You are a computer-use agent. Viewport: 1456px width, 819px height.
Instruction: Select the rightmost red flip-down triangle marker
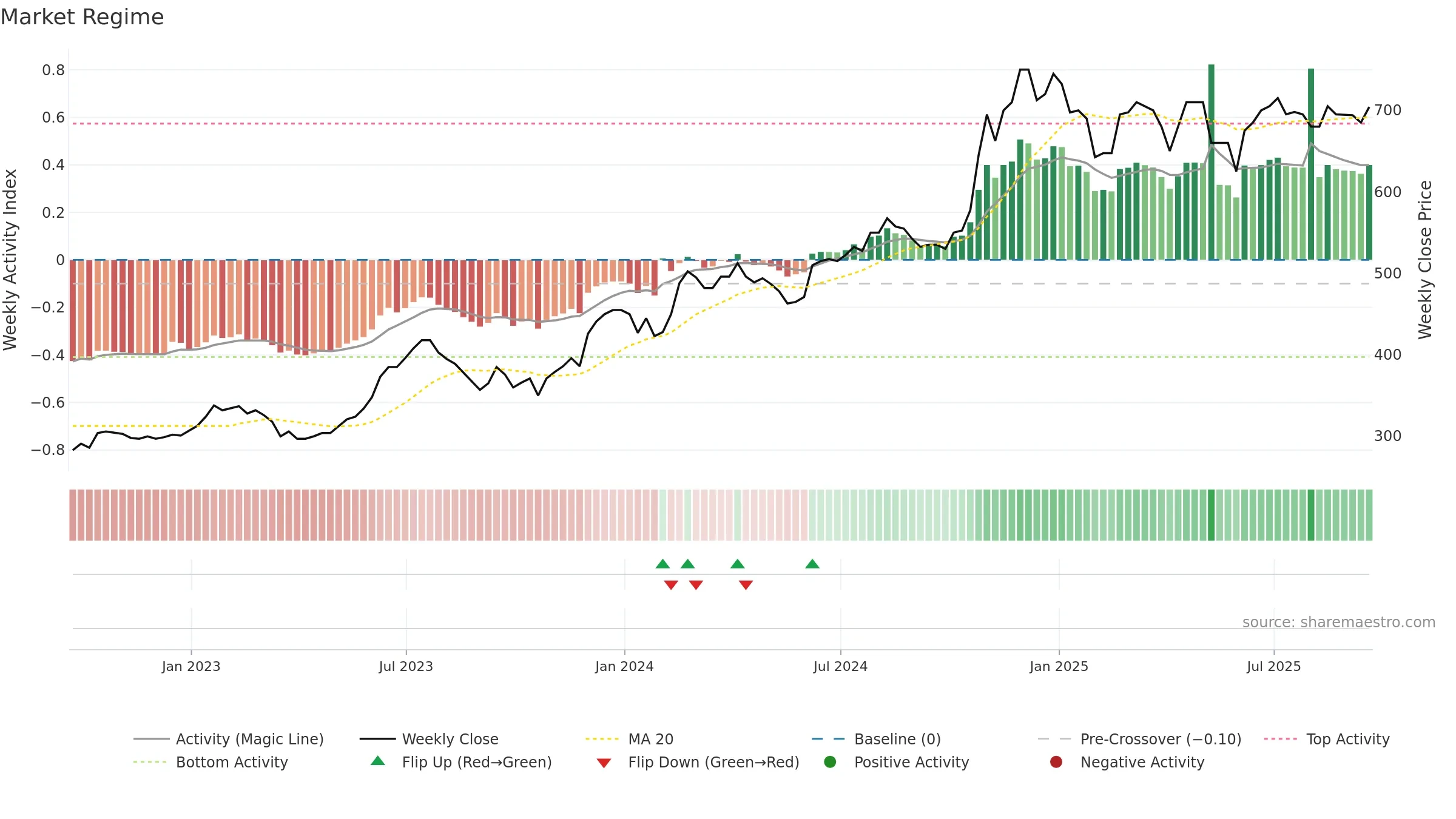[746, 585]
